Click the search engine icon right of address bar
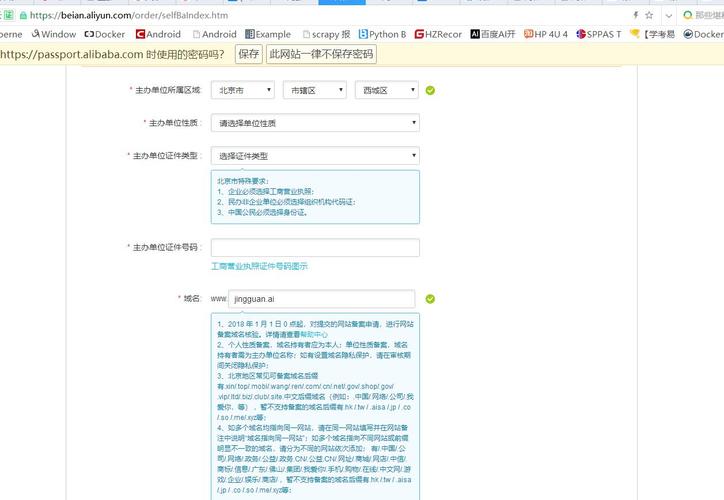 pos(688,15)
